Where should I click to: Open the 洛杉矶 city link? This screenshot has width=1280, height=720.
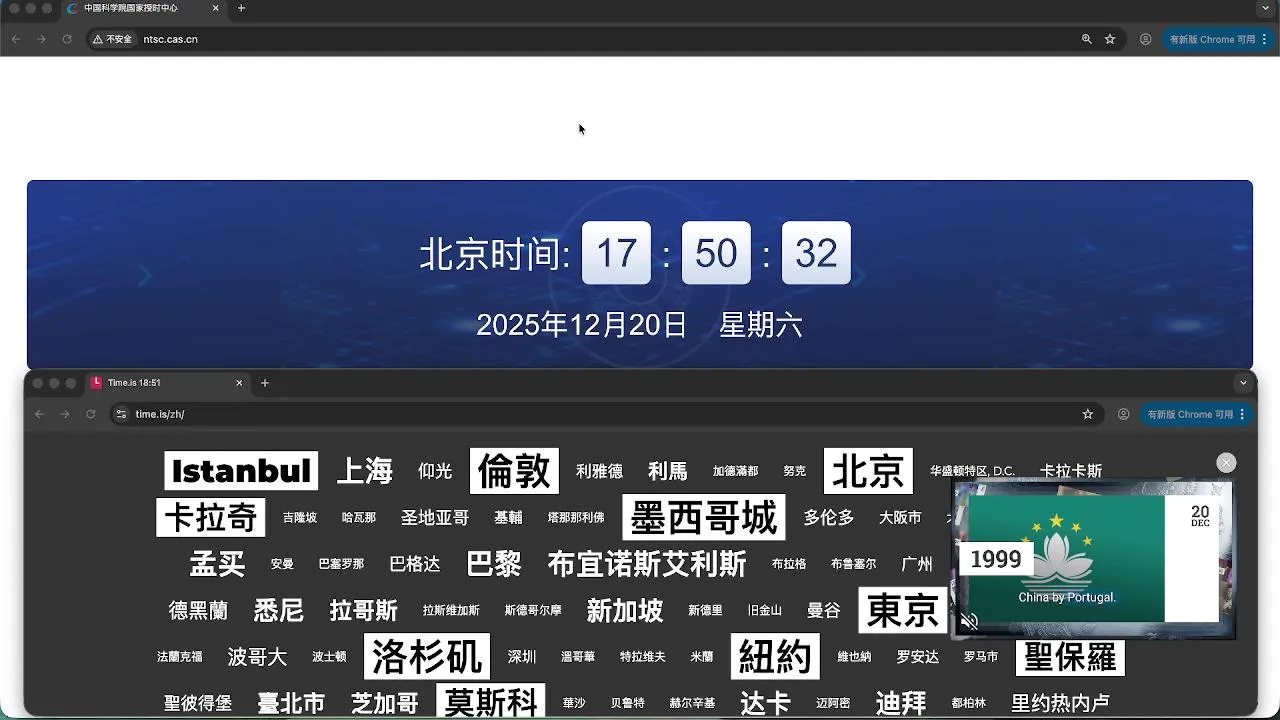pos(427,657)
